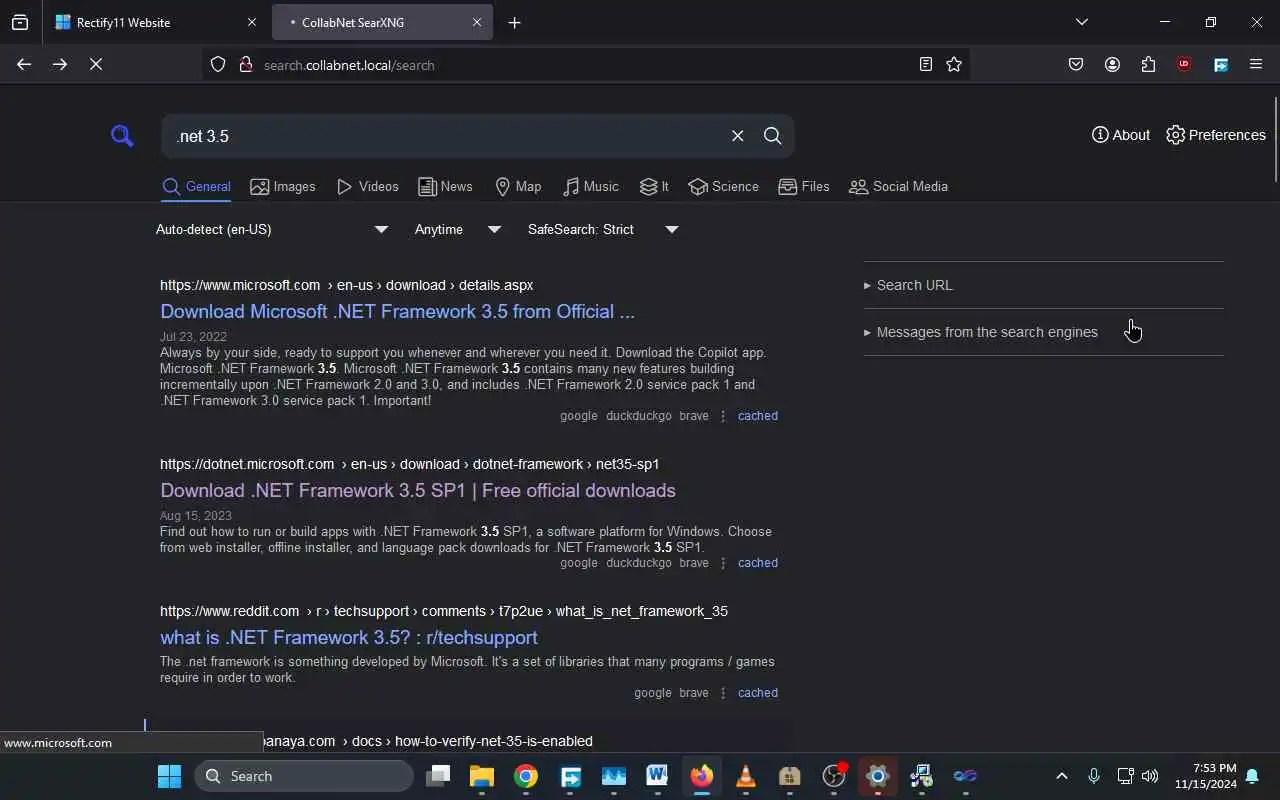Open the Firefox hamburger menu

(x=1256, y=64)
